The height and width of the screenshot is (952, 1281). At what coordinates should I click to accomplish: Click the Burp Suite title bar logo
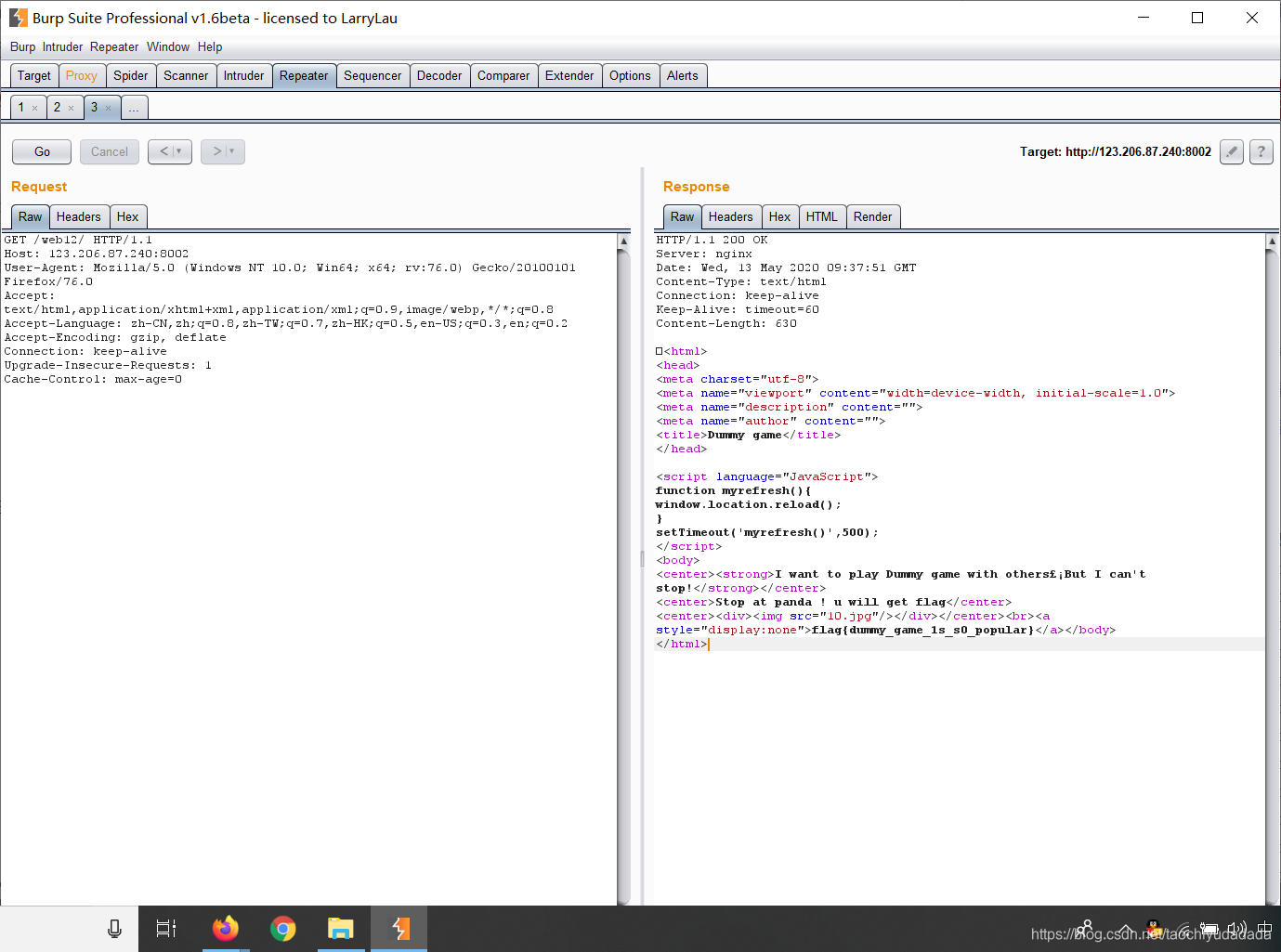click(18, 18)
